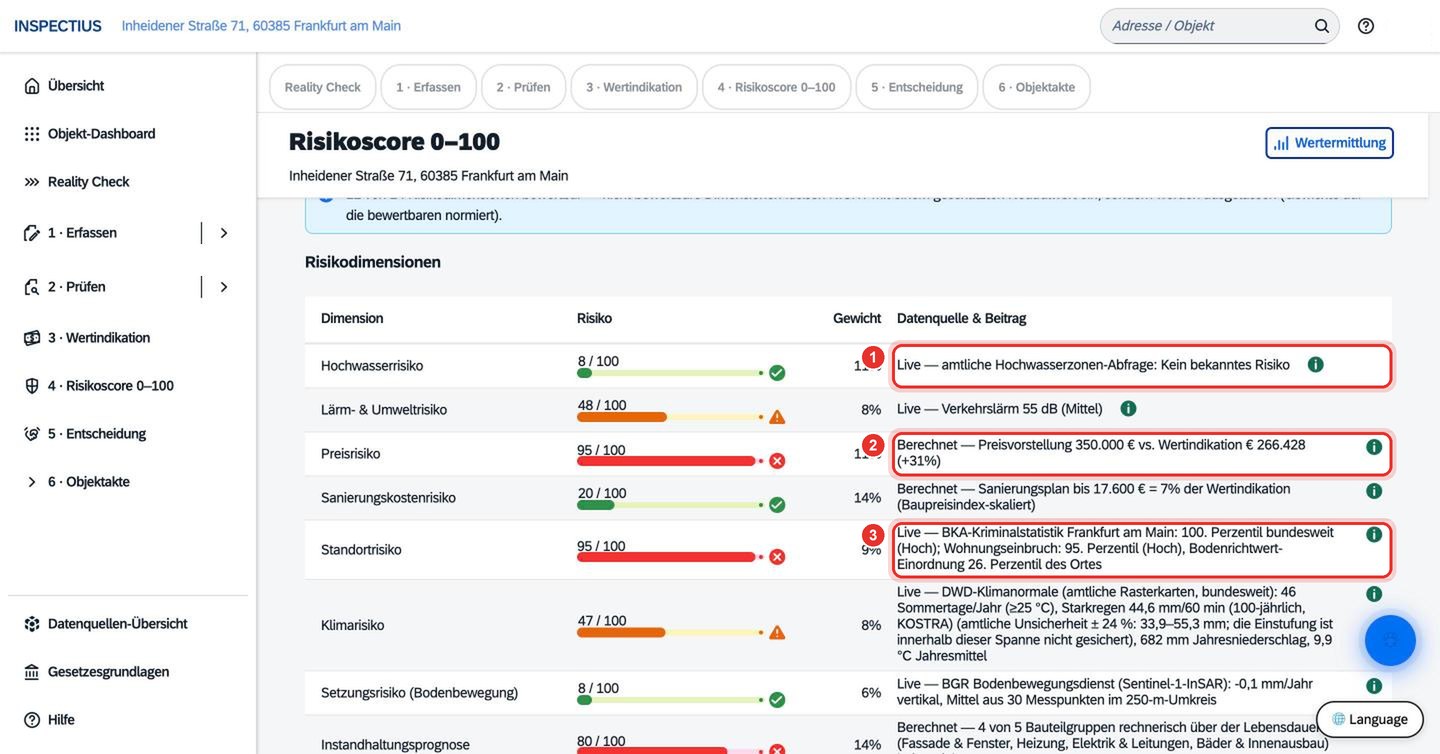Select the Reality Check tab

(323, 87)
